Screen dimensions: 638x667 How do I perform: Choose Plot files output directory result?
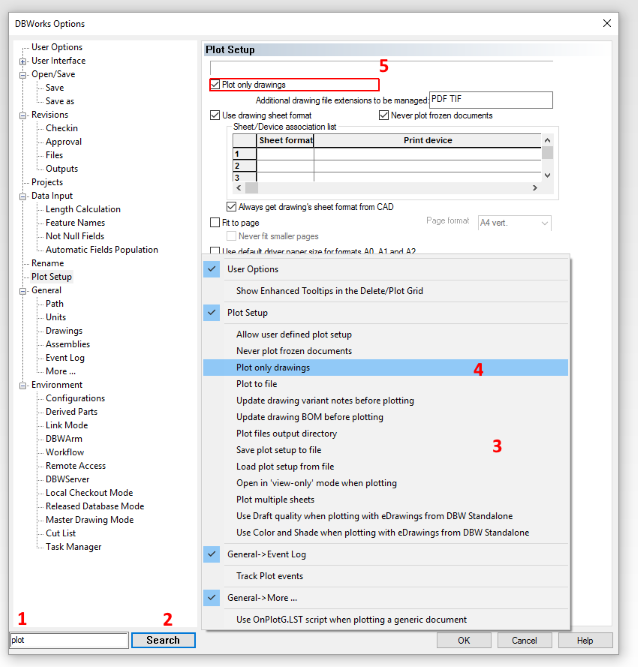click(x=385, y=433)
